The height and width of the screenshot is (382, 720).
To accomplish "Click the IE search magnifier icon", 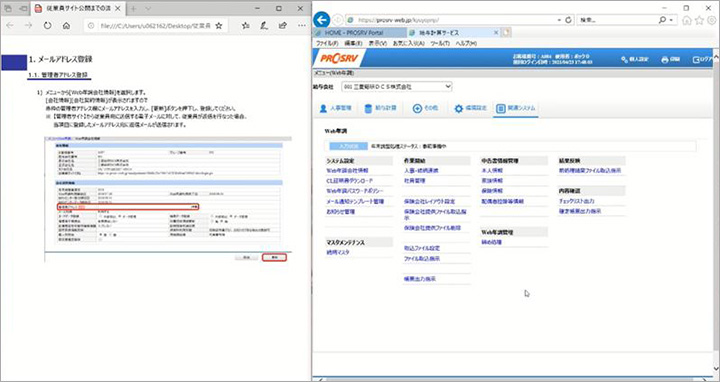I will pos(662,20).
